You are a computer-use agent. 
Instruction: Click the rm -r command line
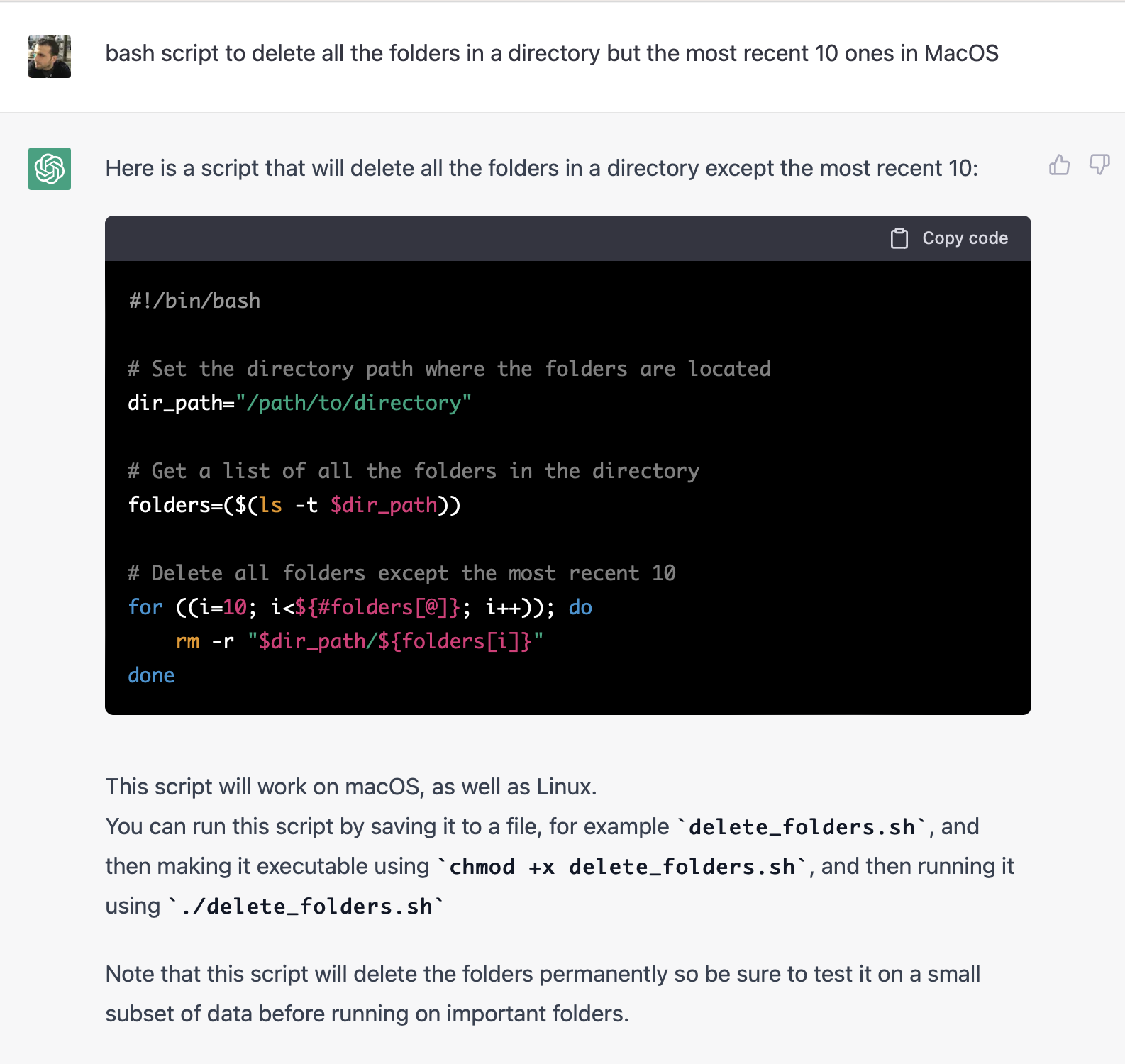359,641
